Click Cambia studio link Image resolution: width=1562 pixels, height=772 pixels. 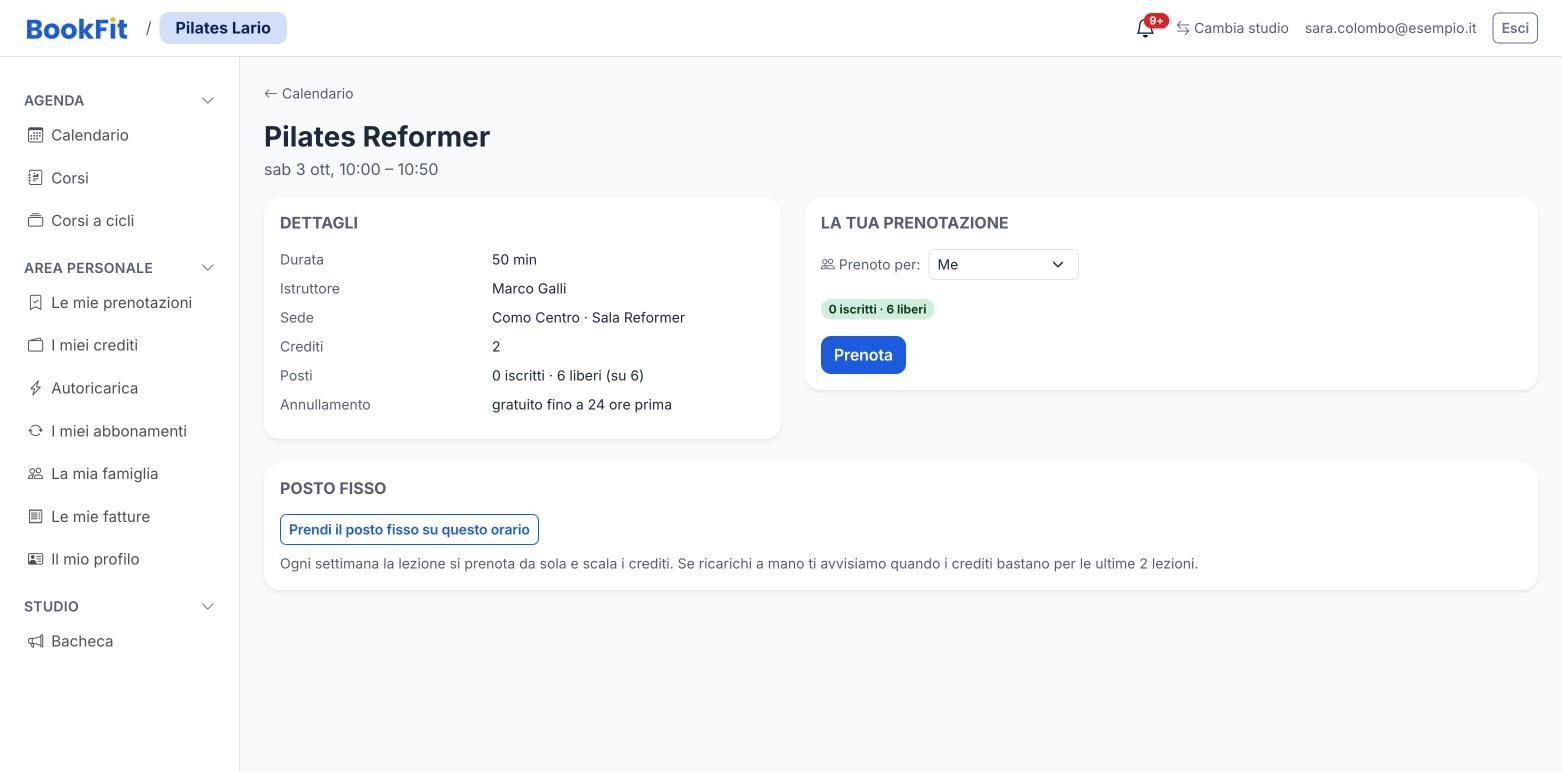click(x=1241, y=28)
